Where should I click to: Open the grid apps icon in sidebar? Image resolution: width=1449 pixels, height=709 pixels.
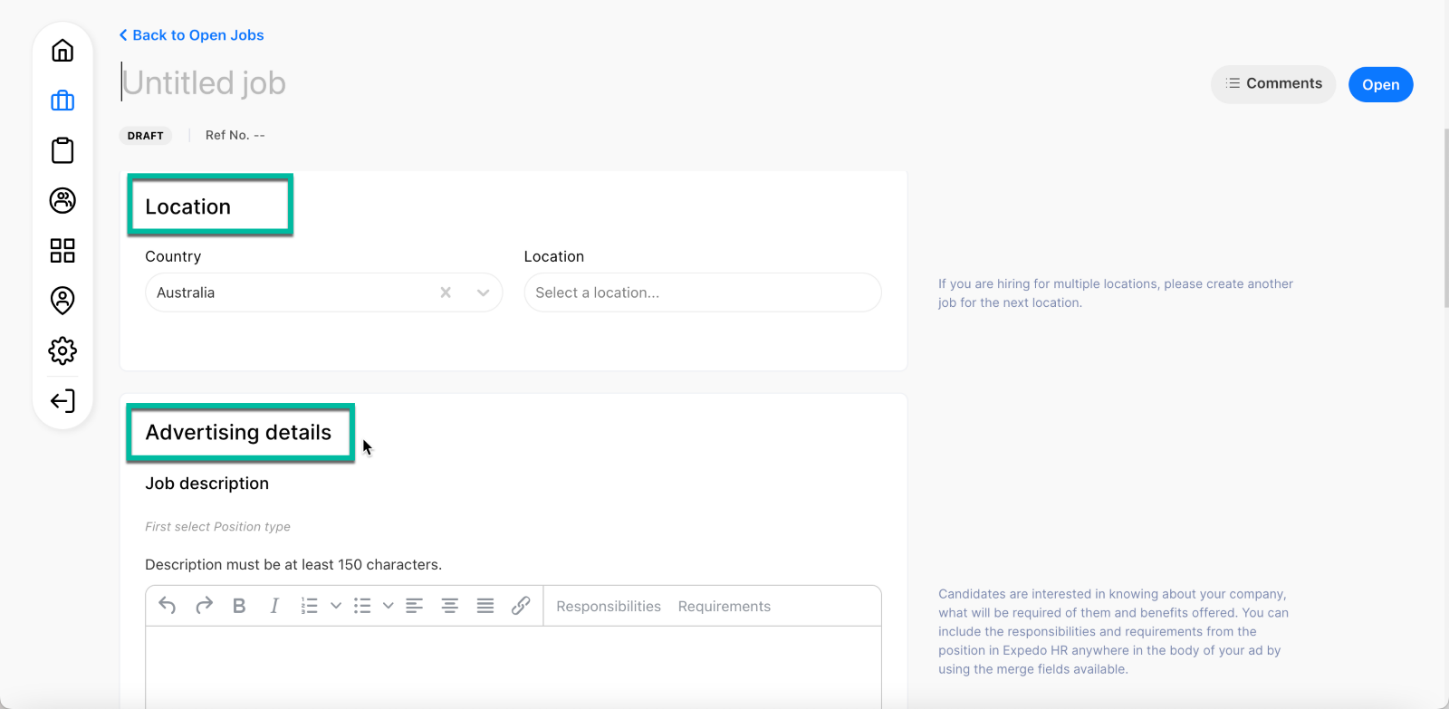coord(62,251)
